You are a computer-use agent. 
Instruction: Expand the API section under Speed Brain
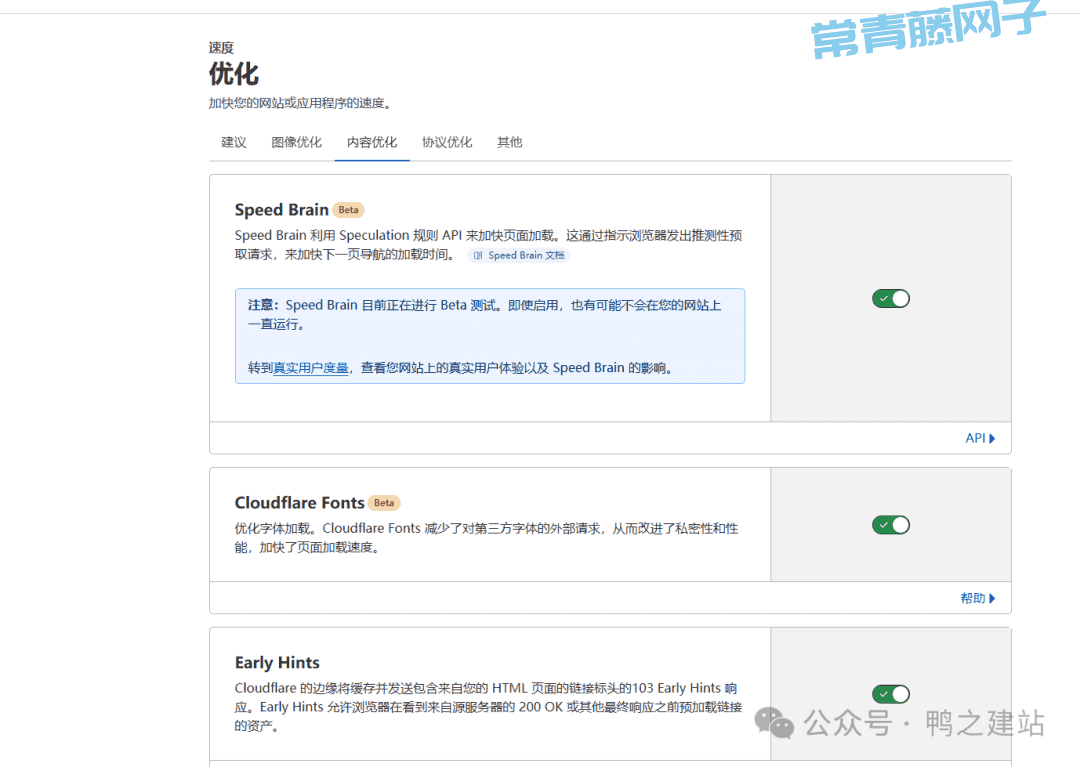(979, 439)
